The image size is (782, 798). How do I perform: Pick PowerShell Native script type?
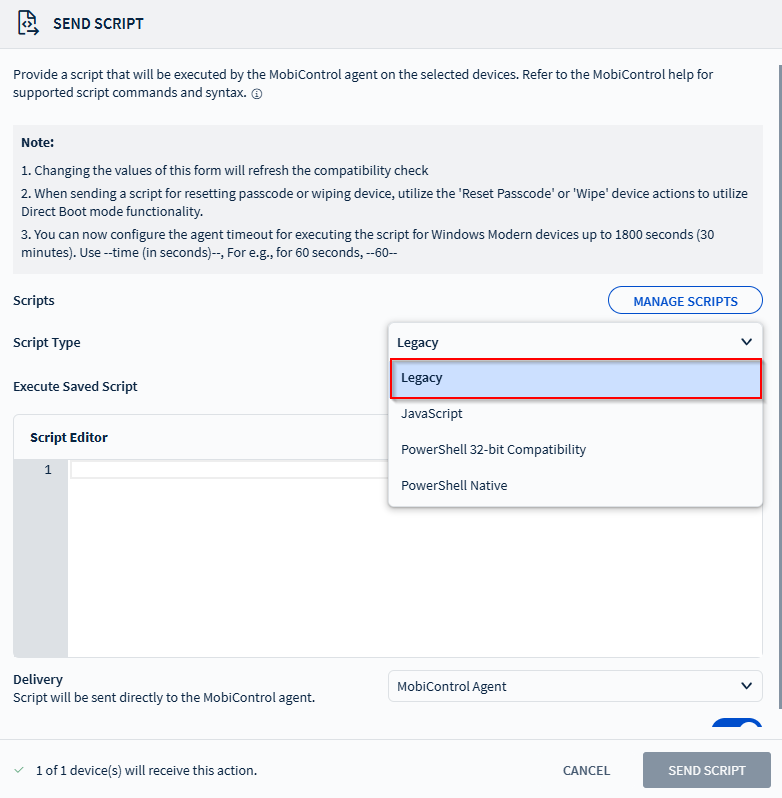tap(454, 486)
